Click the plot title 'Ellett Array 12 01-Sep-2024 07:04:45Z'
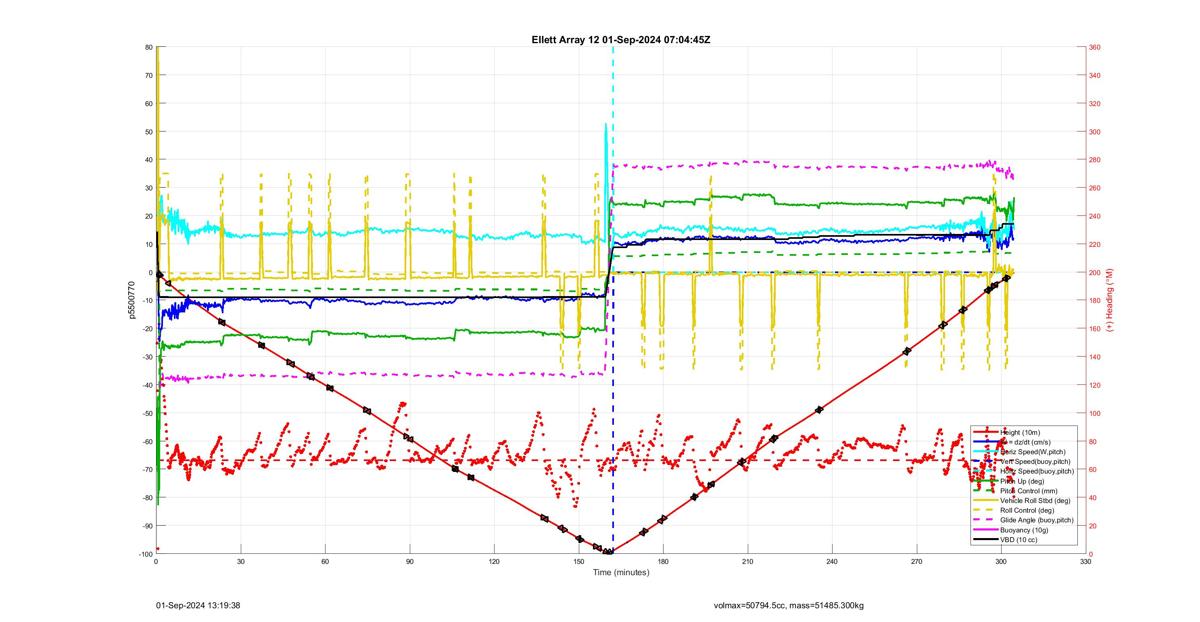 [x=621, y=39]
